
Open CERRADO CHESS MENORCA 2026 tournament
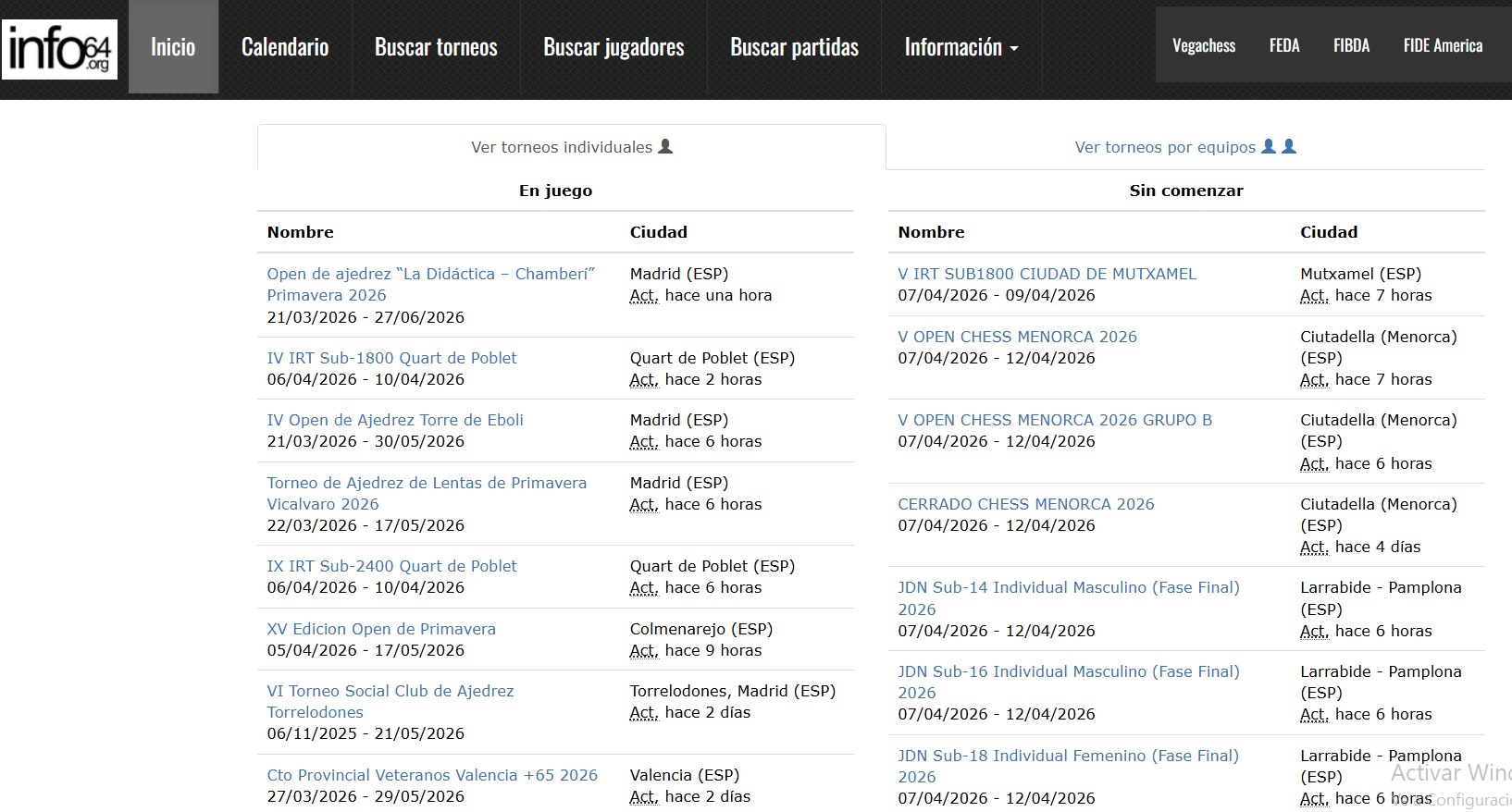(1025, 504)
